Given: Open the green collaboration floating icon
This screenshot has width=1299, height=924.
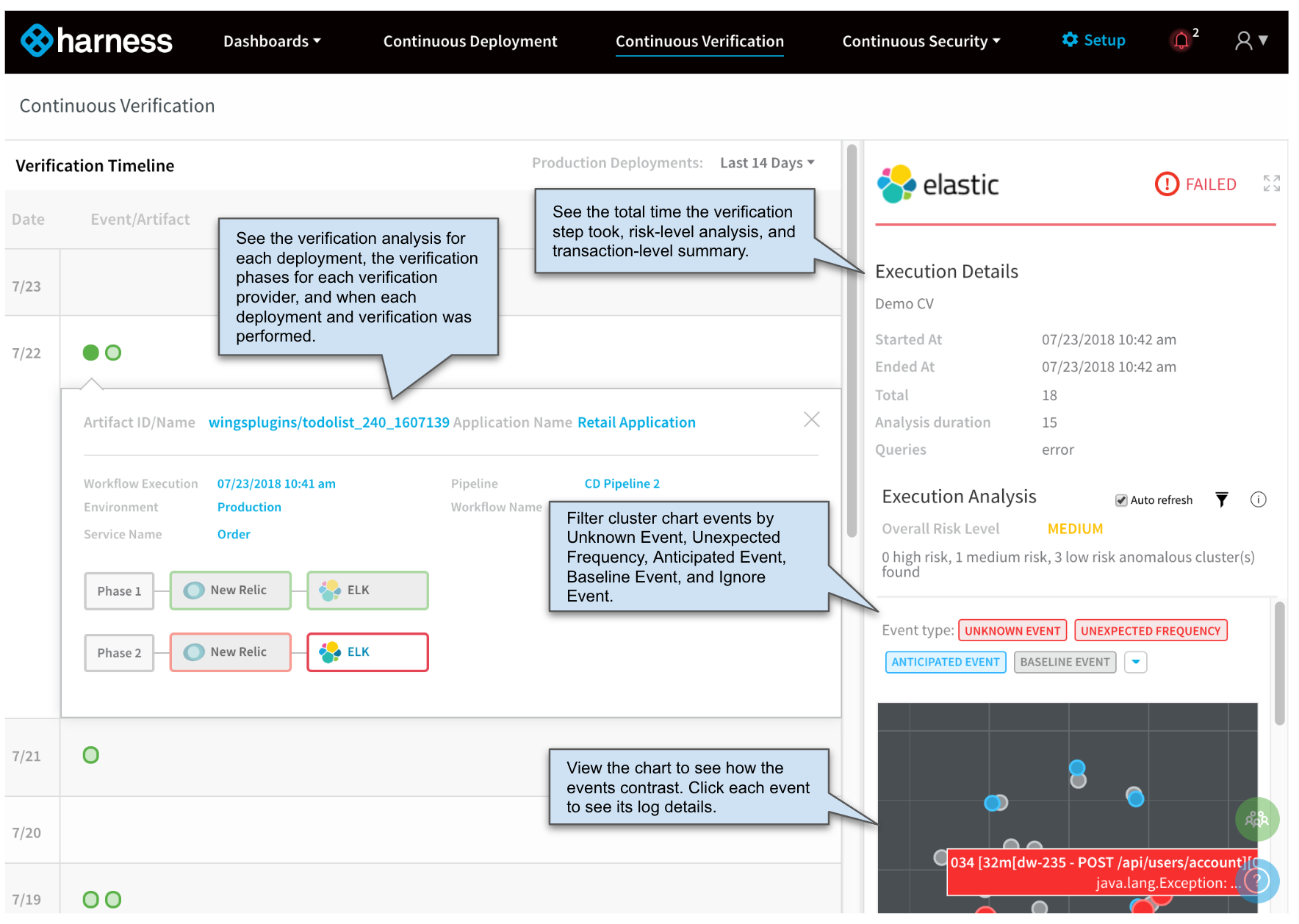Looking at the screenshot, I should click(x=1257, y=819).
